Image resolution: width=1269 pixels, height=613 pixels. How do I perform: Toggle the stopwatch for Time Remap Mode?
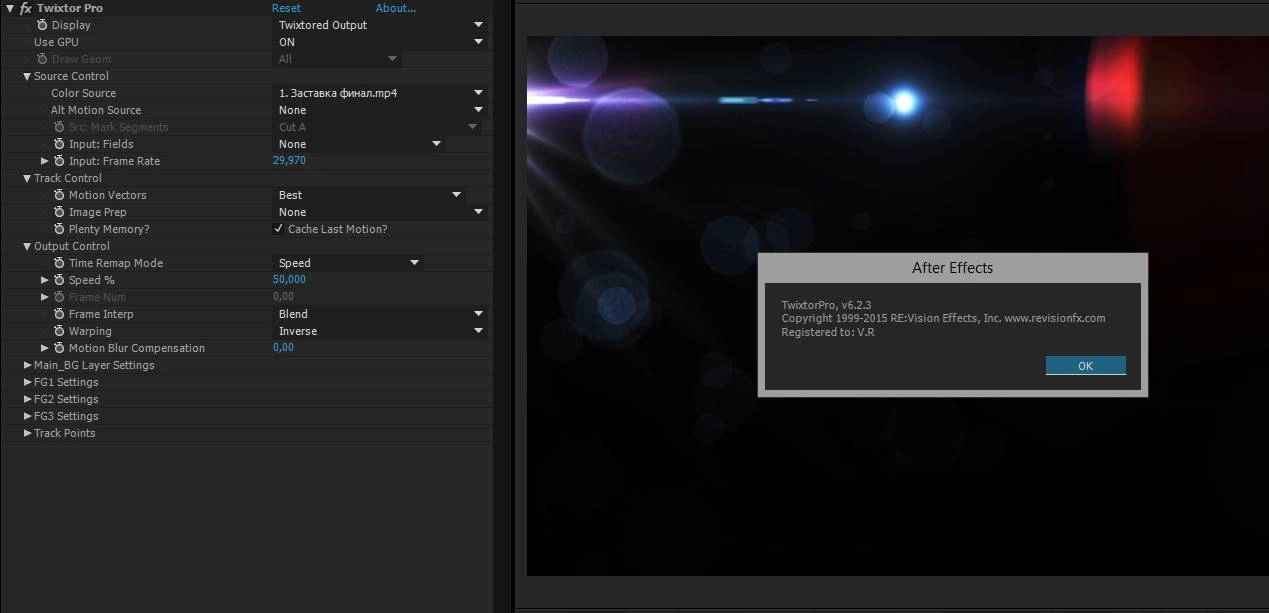point(59,263)
